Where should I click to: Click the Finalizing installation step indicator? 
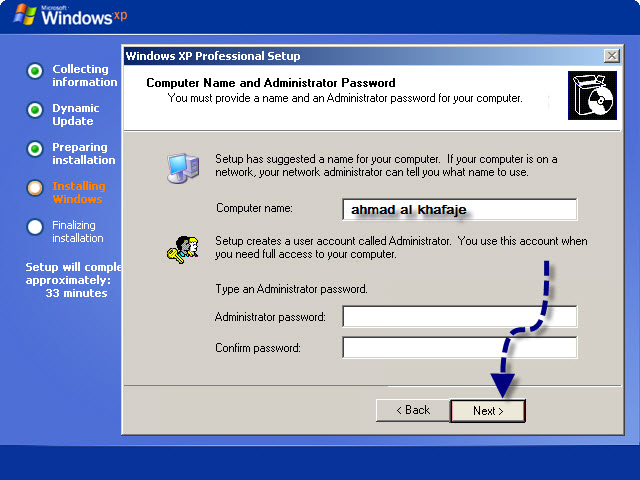pos(35,226)
